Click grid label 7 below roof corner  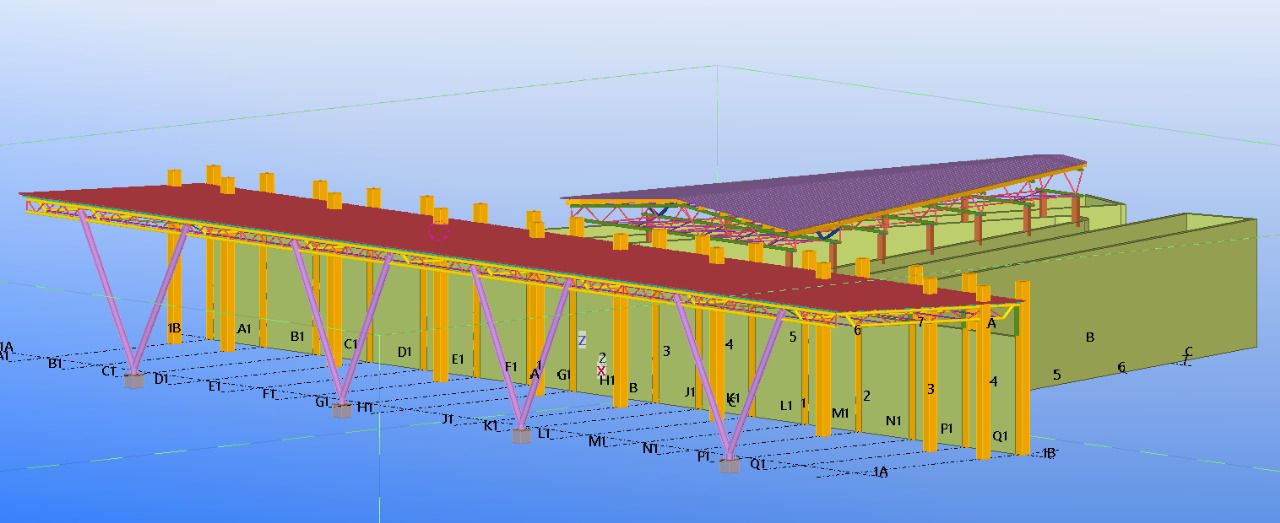pyautogui.click(x=920, y=322)
